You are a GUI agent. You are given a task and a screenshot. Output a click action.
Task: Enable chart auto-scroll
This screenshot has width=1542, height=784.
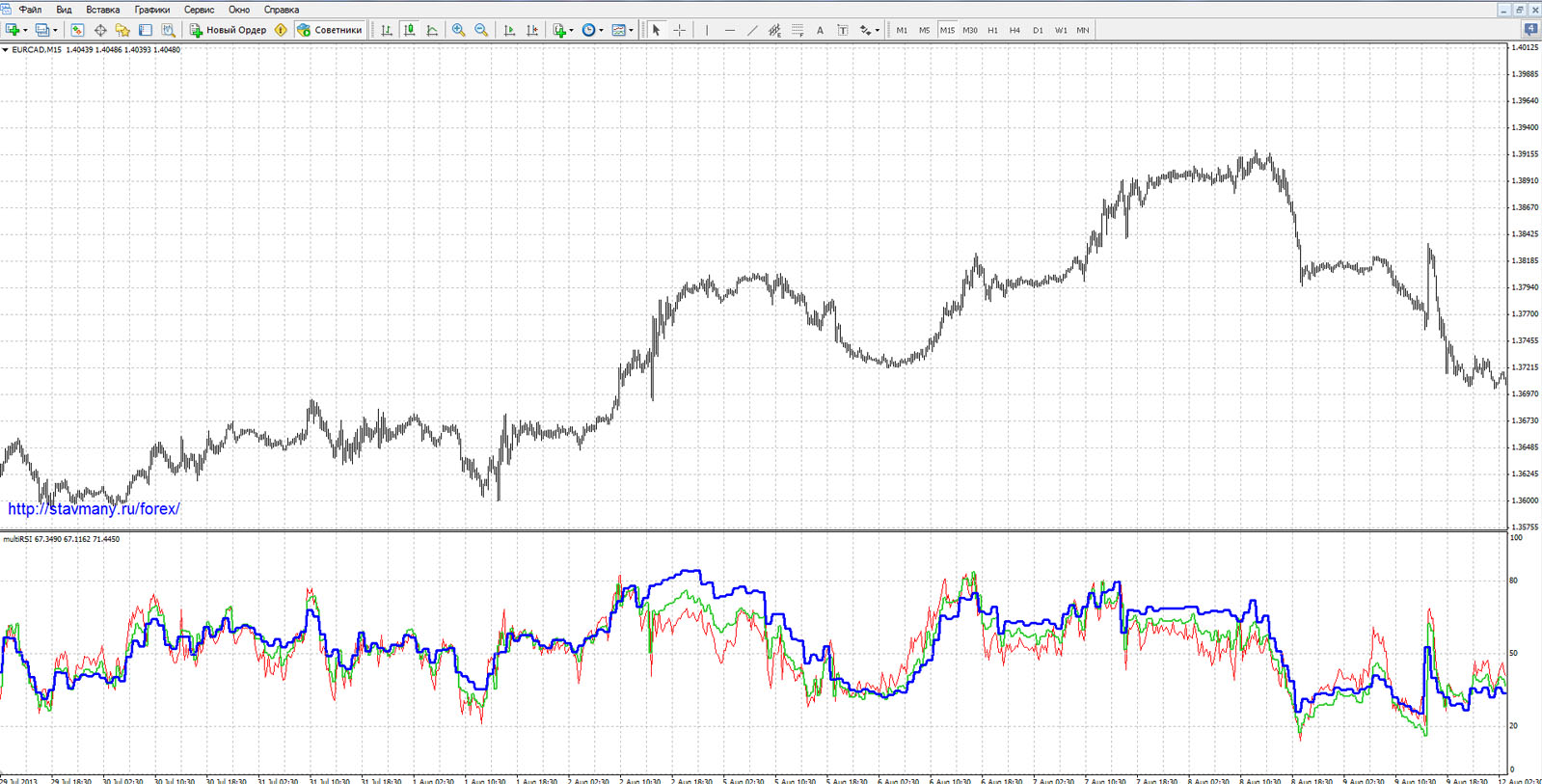(509, 30)
